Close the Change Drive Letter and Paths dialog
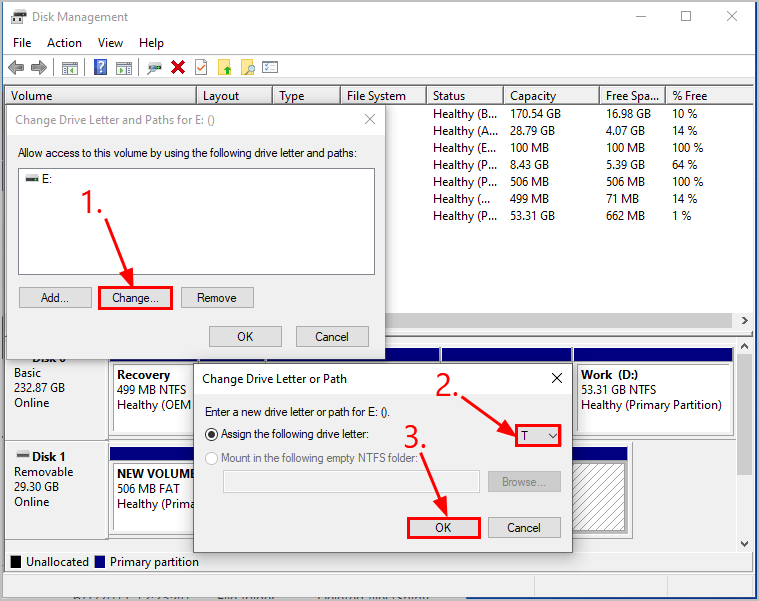The image size is (759, 601). tap(370, 119)
